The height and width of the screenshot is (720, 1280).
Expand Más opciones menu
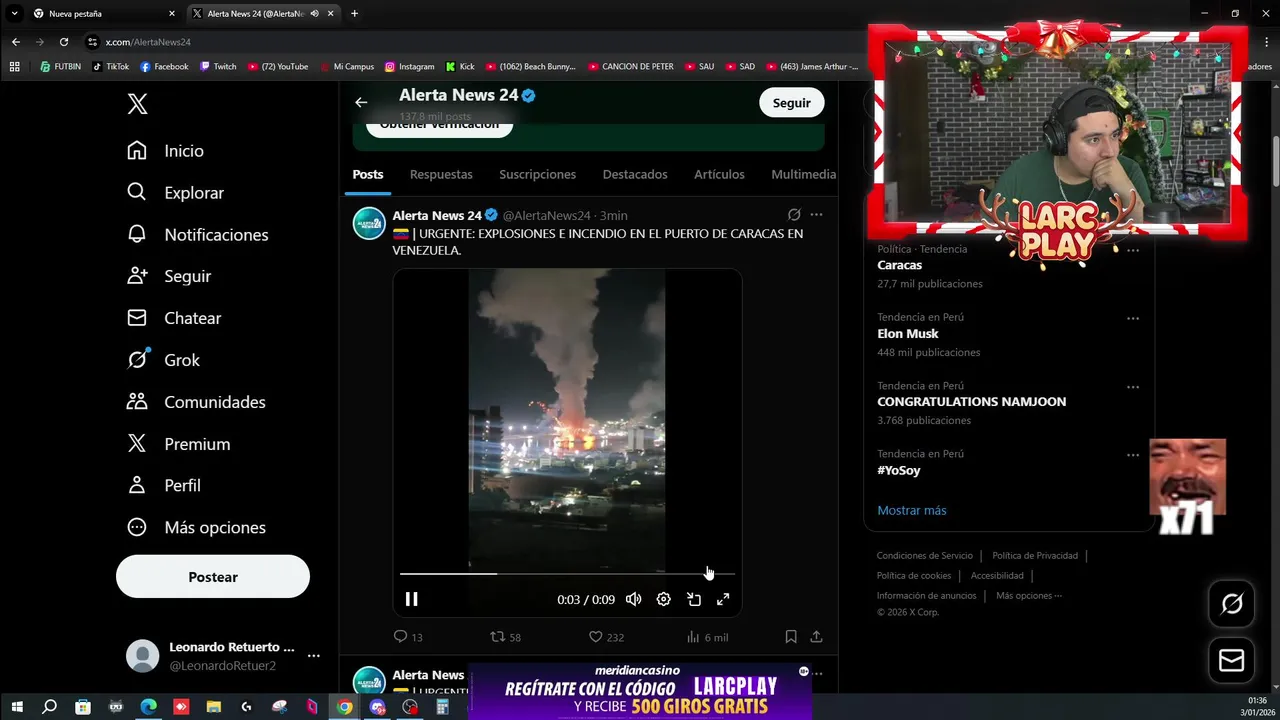[x=196, y=528]
